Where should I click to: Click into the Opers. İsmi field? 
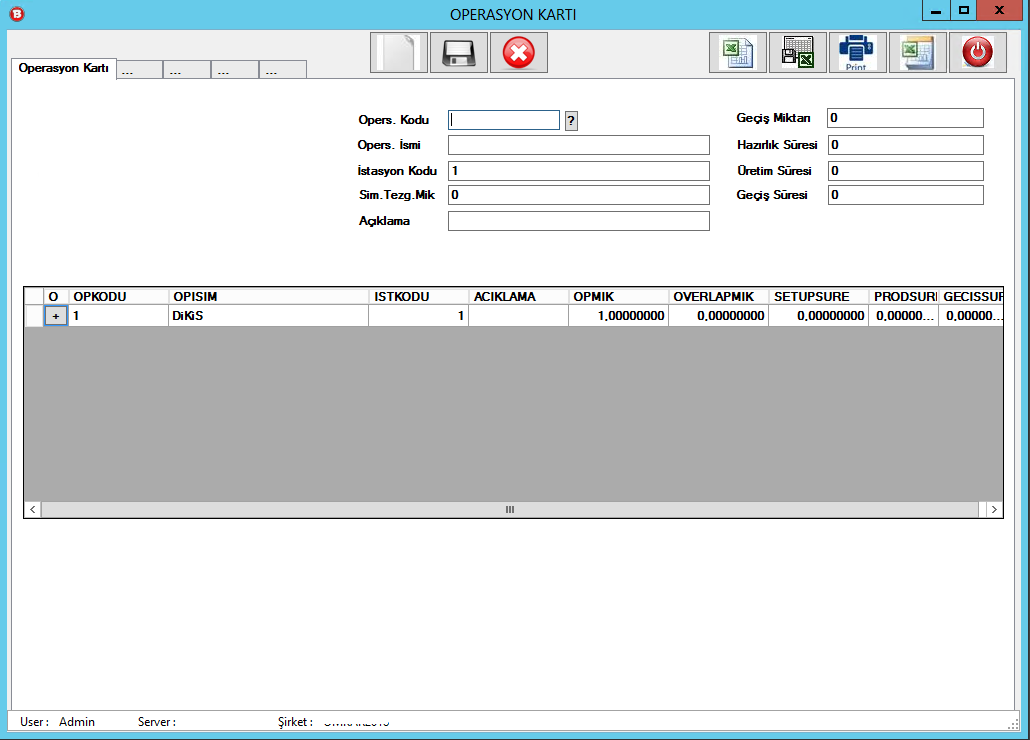pos(578,145)
